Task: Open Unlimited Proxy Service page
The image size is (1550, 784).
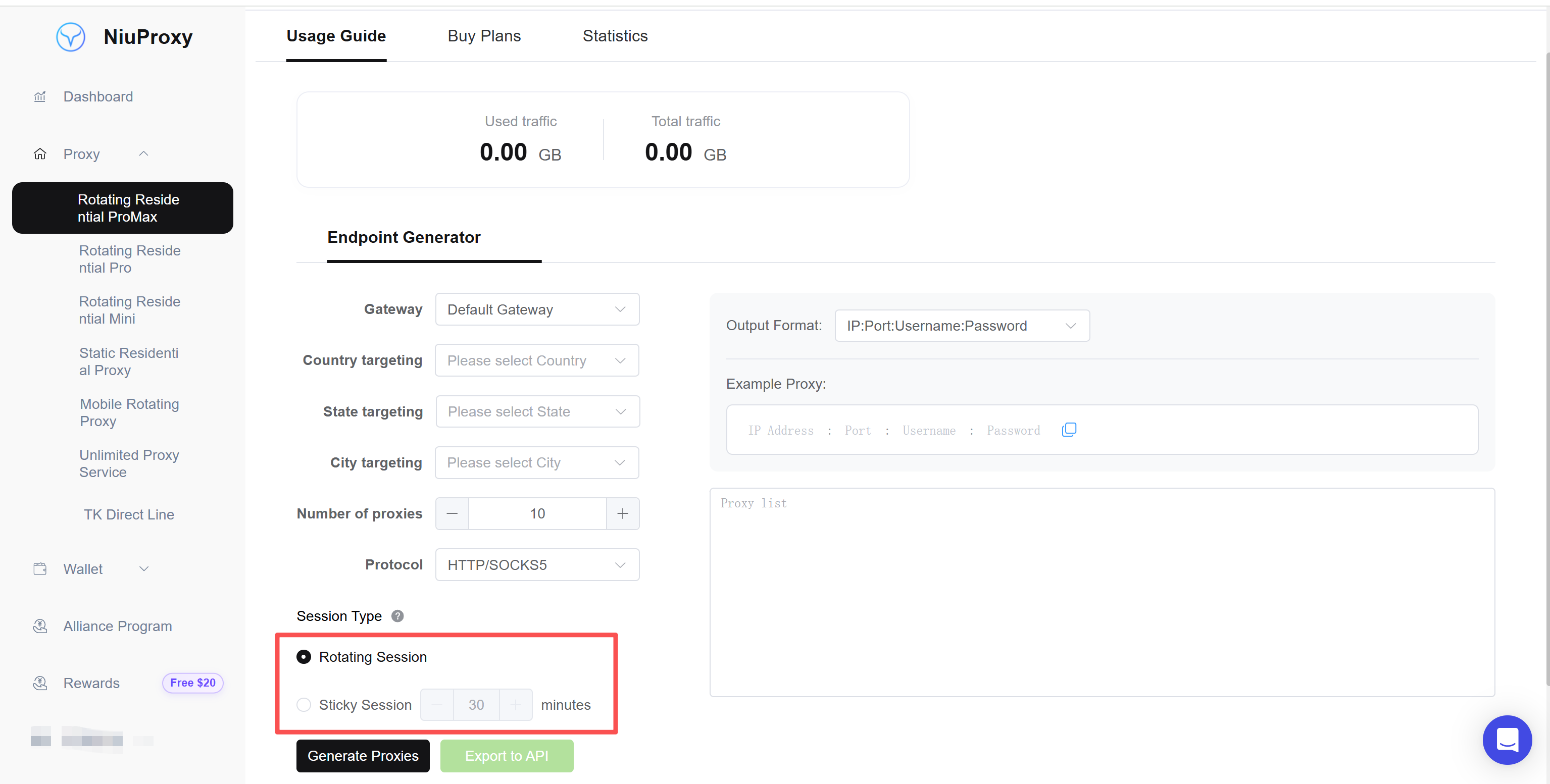Action: 129,463
